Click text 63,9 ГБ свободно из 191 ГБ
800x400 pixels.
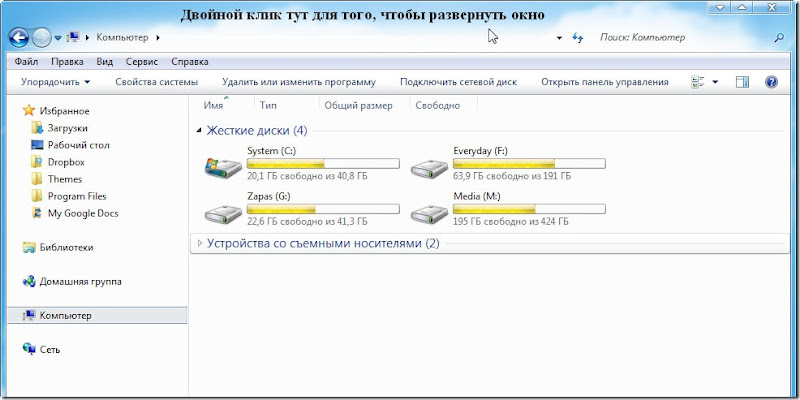pos(512,176)
